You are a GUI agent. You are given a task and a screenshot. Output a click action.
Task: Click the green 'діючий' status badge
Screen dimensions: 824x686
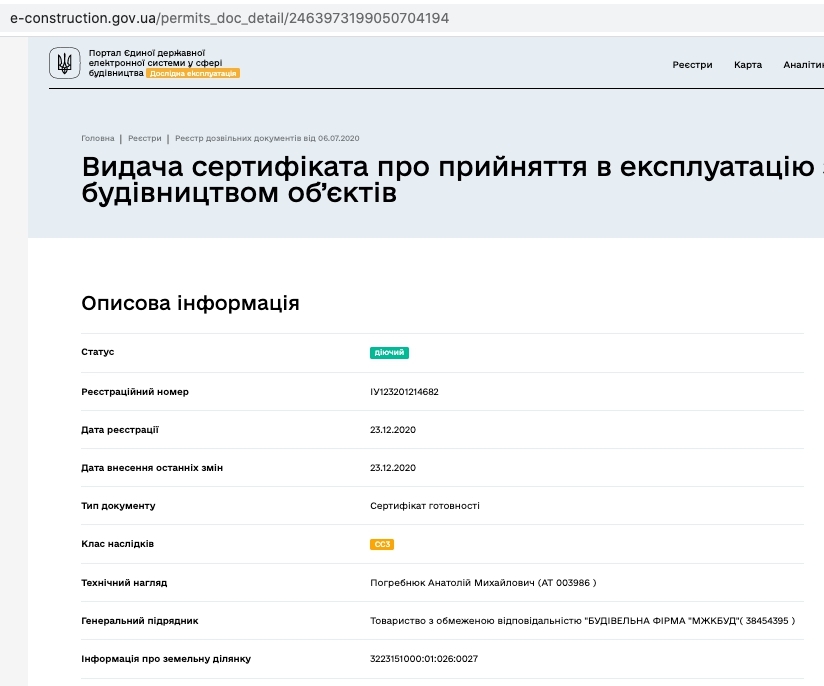(389, 352)
